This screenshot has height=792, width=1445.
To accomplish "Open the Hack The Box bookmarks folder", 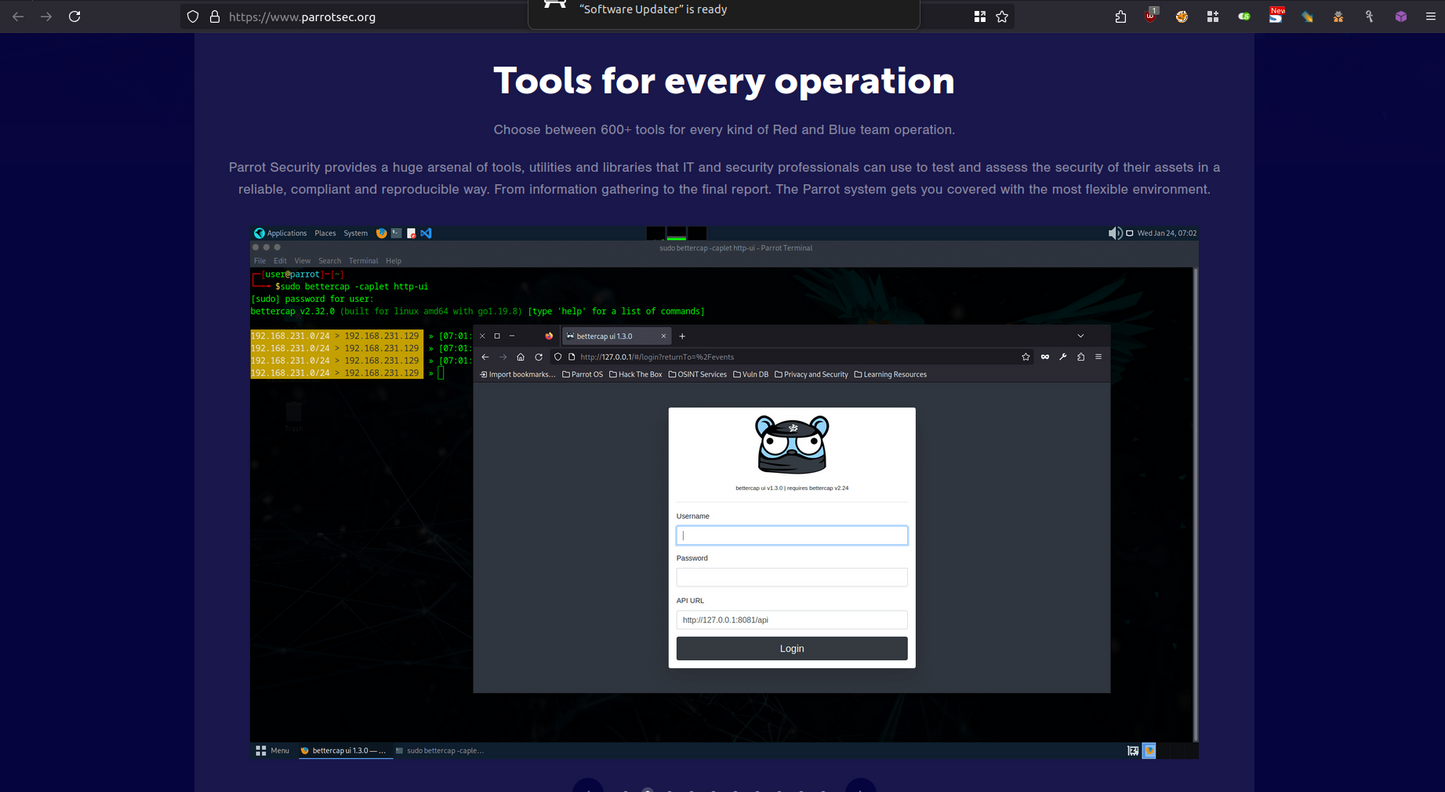I will 636,375.
